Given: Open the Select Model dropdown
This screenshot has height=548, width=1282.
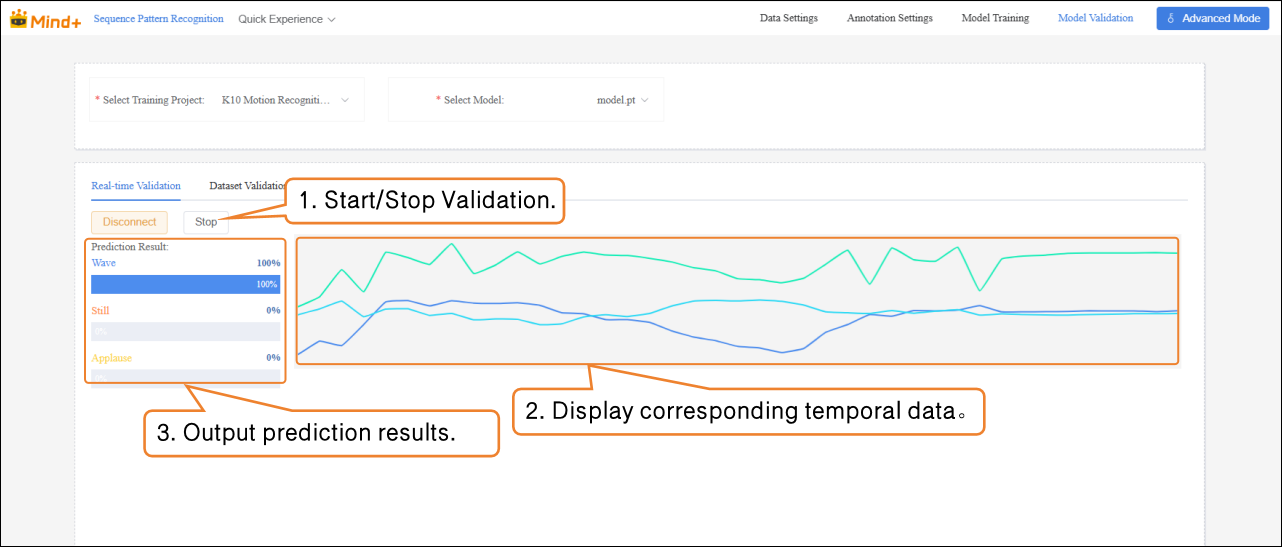Looking at the screenshot, I should [x=622, y=100].
